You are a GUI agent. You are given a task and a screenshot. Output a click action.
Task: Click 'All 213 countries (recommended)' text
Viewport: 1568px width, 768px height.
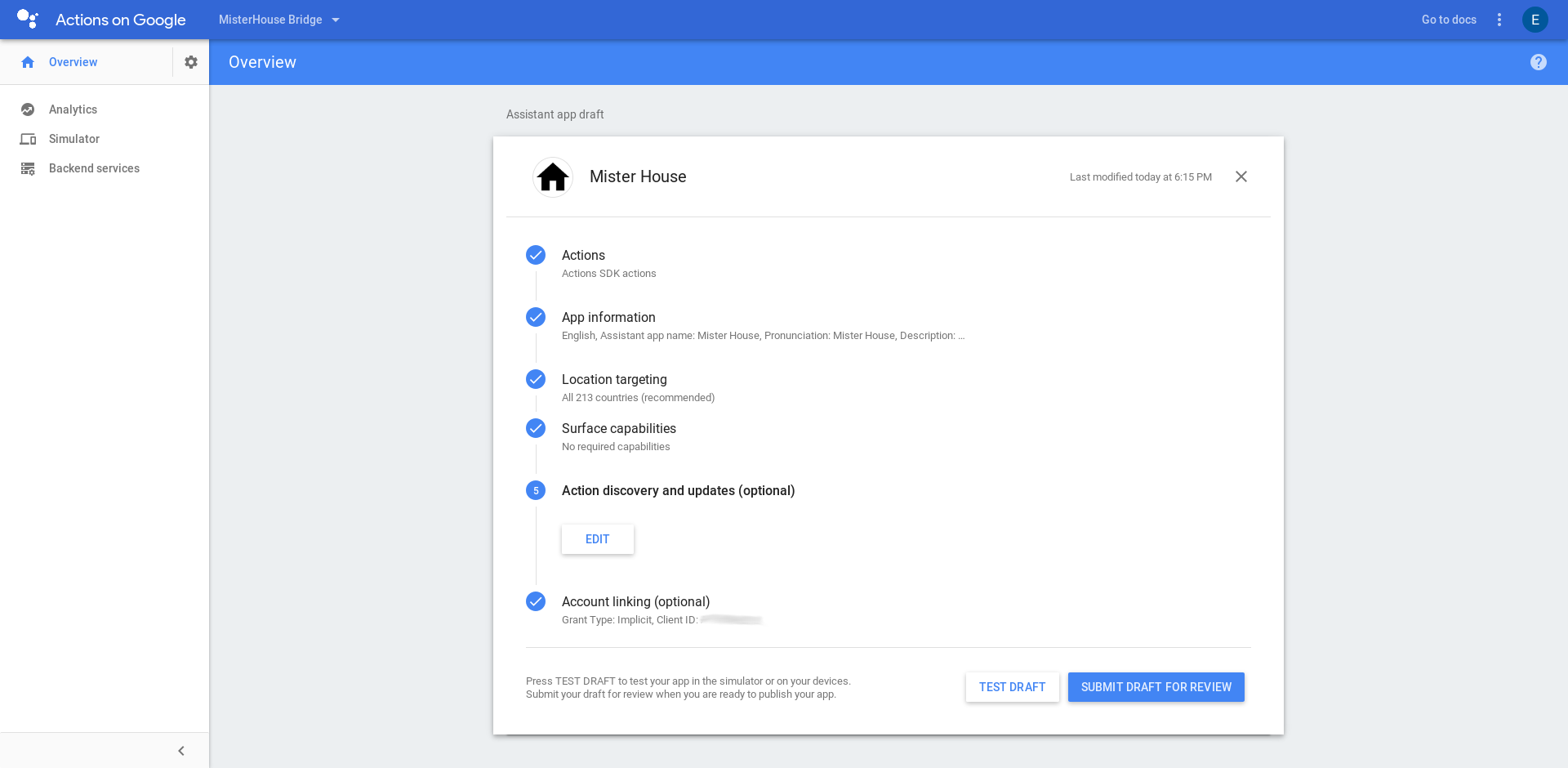638,398
